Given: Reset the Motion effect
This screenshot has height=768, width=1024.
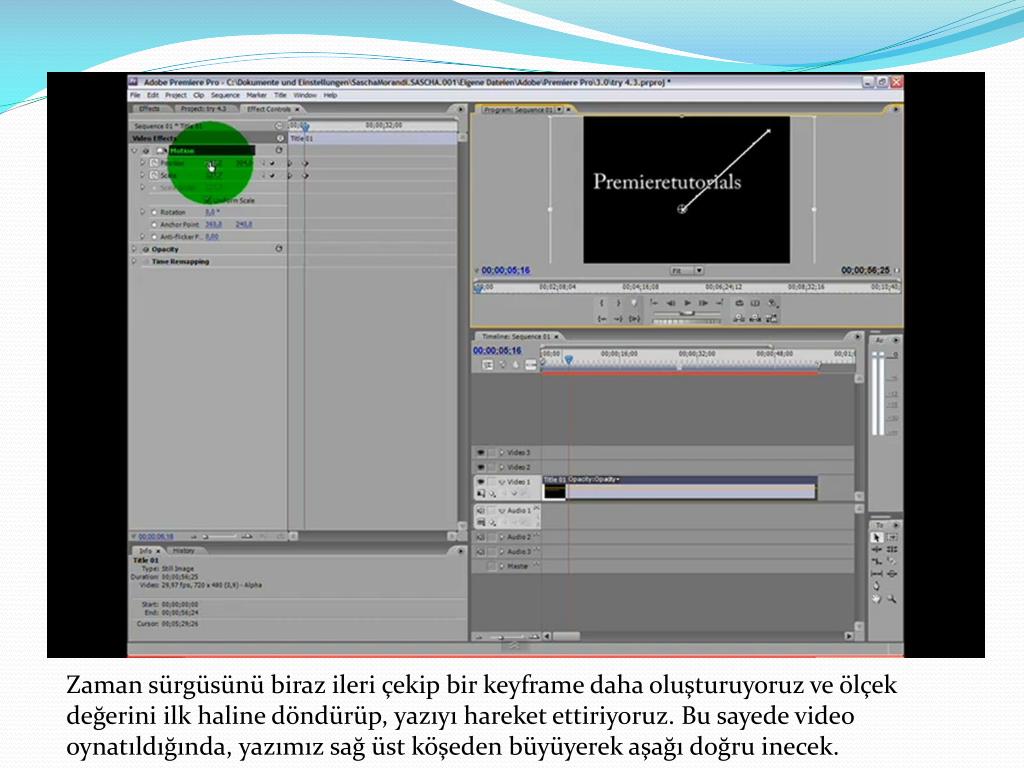Looking at the screenshot, I should 280,150.
